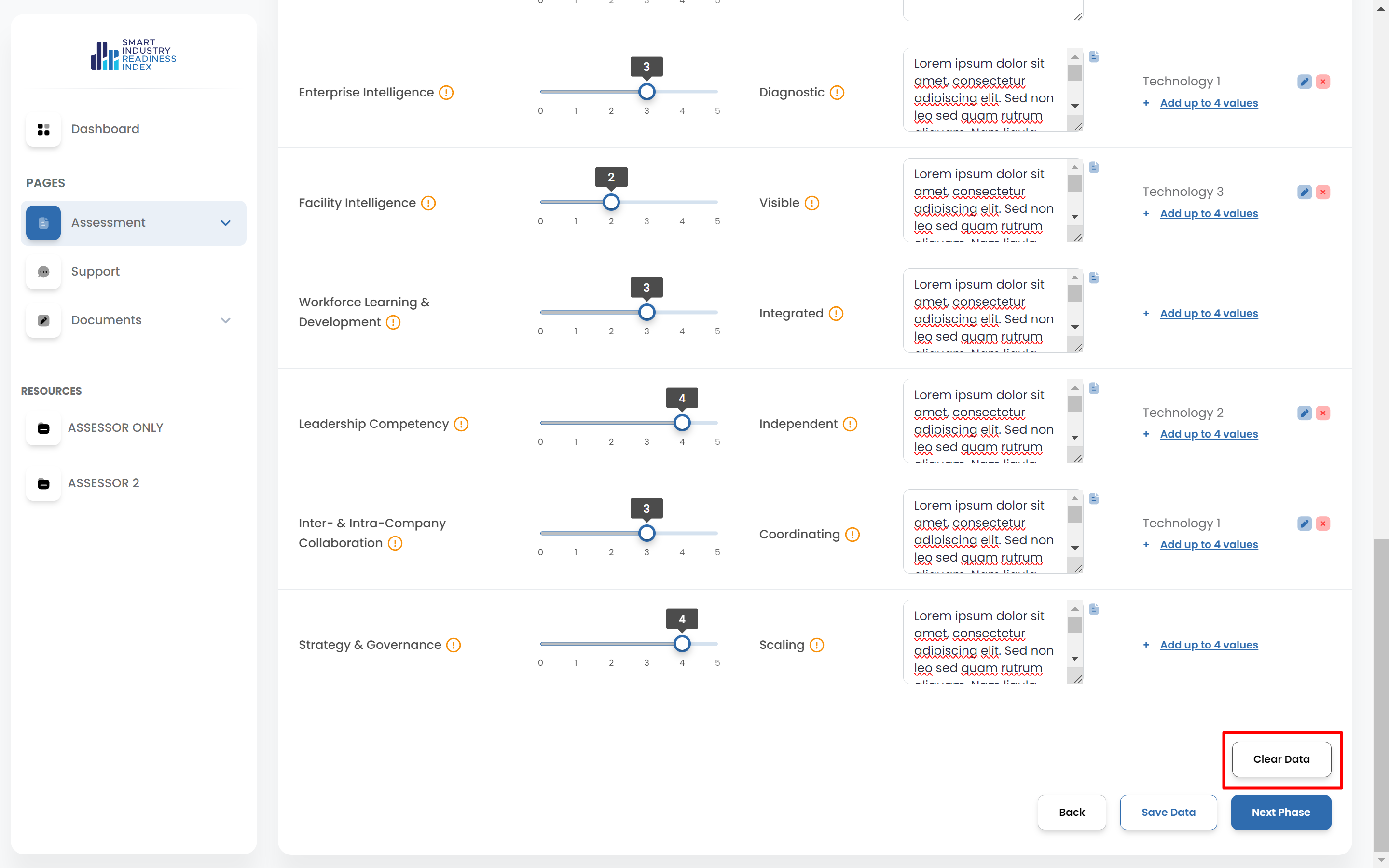Open the Dashboard sidebar icon
The width and height of the screenshot is (1389, 868).
click(x=43, y=129)
